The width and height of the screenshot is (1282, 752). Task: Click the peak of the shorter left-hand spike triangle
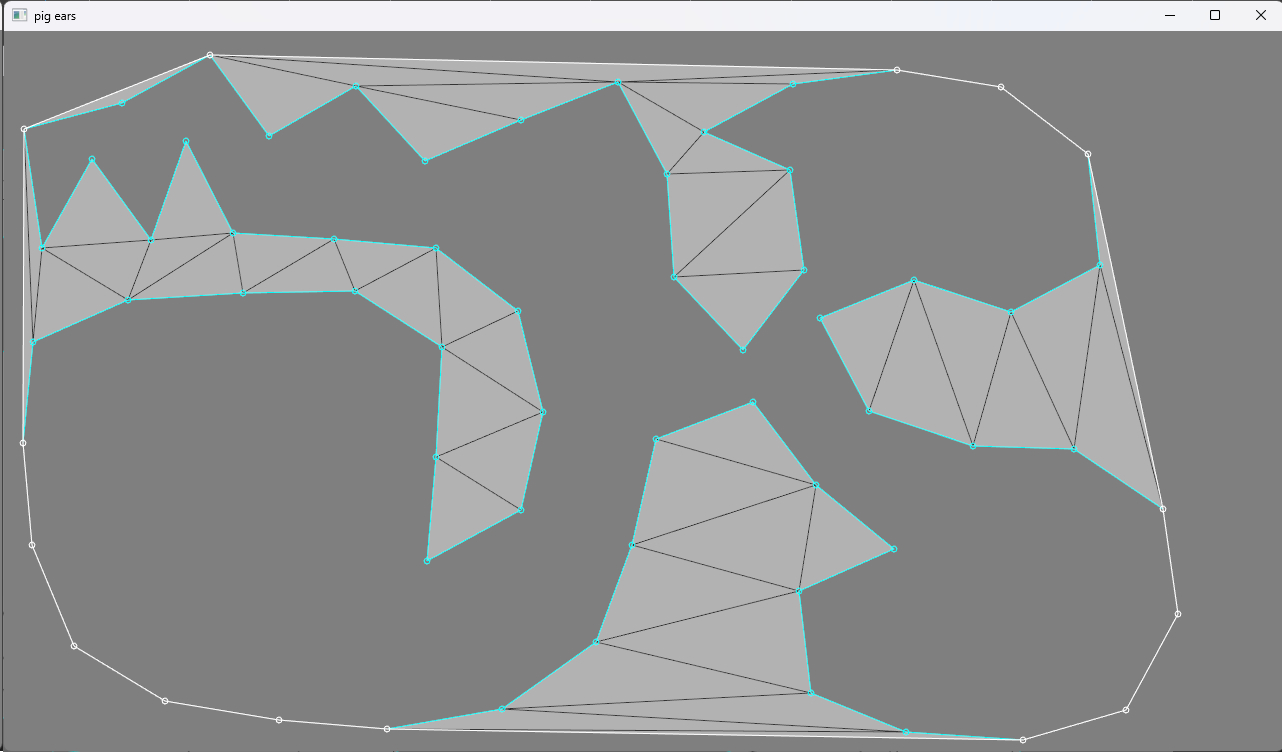[92, 159]
